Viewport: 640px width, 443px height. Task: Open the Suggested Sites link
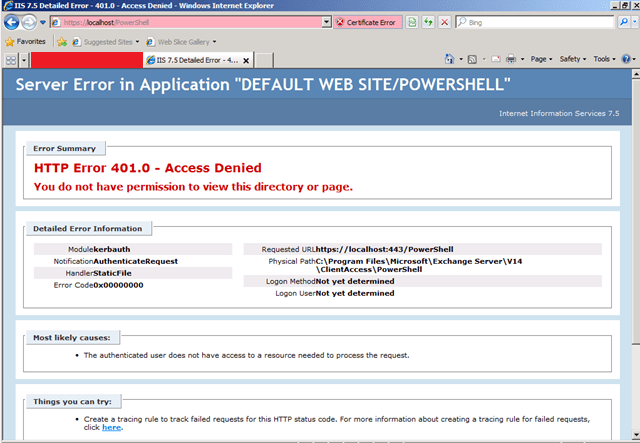click(104, 42)
